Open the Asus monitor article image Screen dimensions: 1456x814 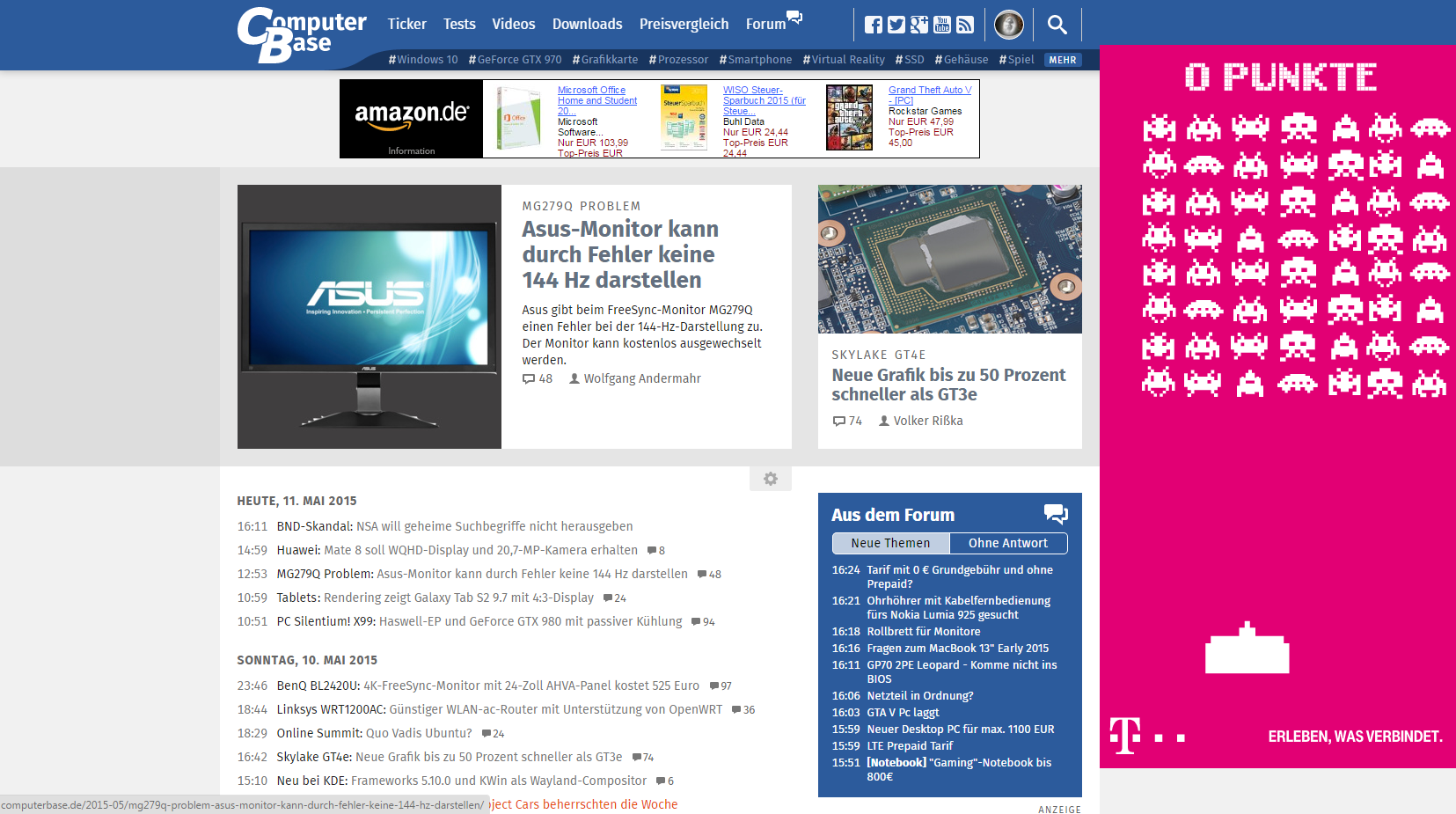[369, 317]
